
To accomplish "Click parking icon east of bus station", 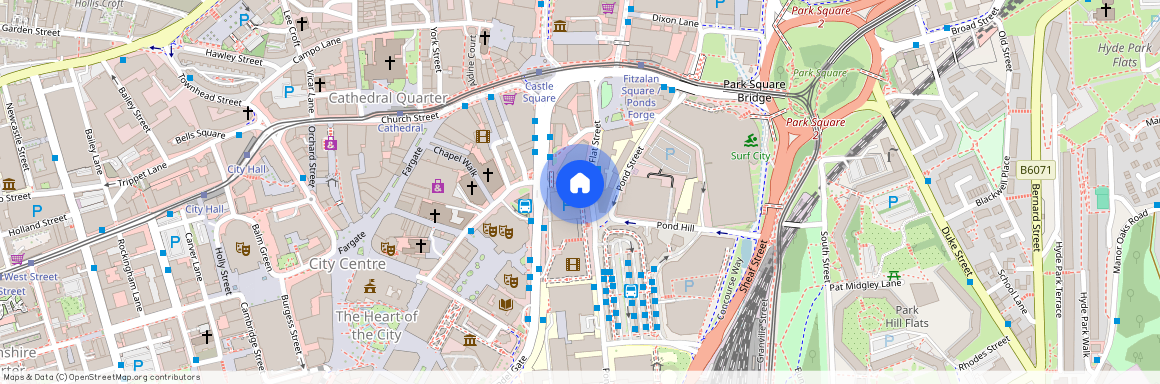I will click(x=689, y=286).
